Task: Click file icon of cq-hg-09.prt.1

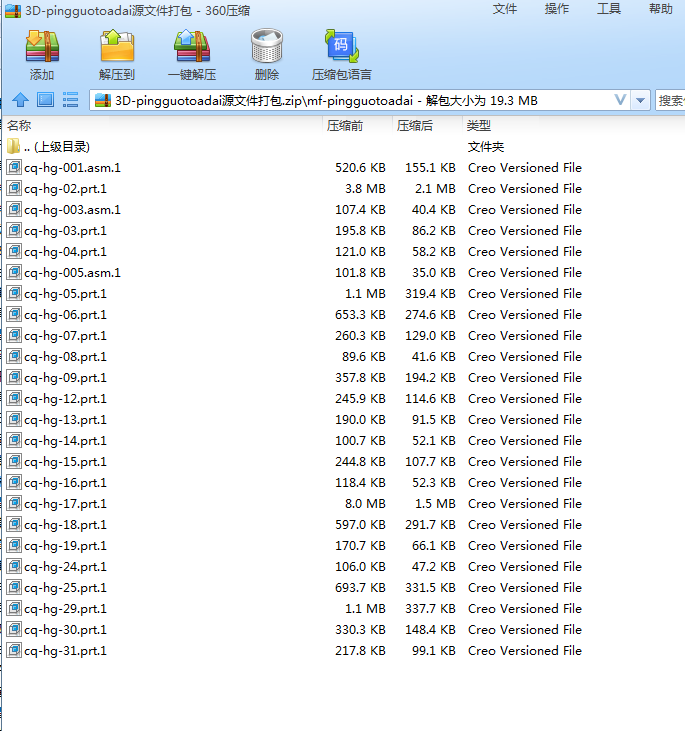Action: point(14,377)
